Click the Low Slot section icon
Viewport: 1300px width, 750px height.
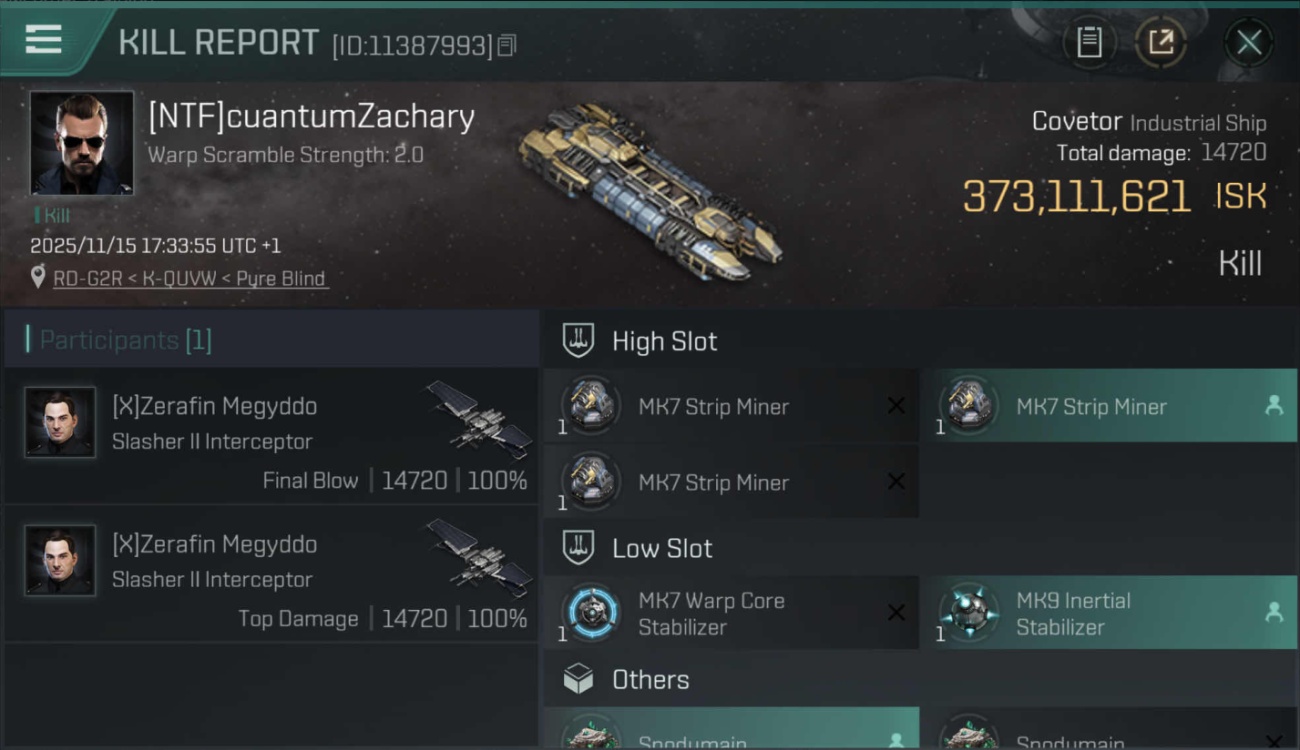point(578,548)
